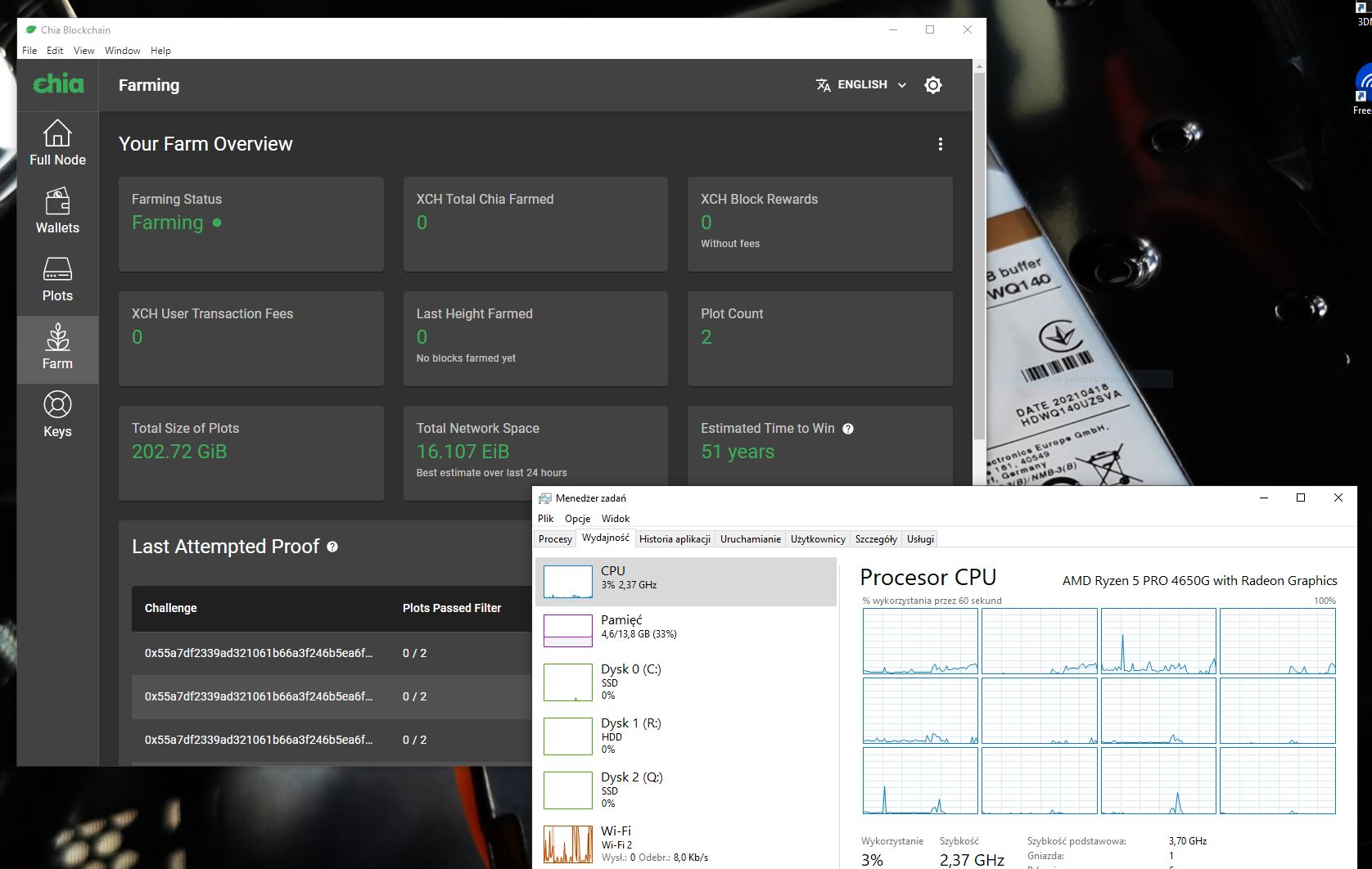Open Opcje menu in Task Manager

(x=578, y=519)
